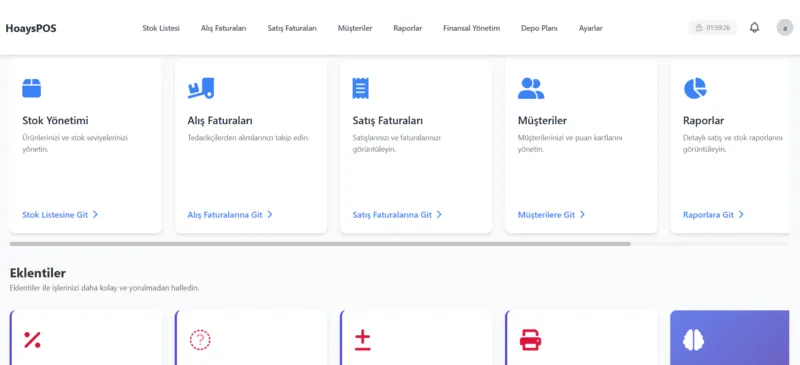This screenshot has height=365, width=800.
Task: Open Stok Listesi in the top menu
Action: click(x=161, y=28)
